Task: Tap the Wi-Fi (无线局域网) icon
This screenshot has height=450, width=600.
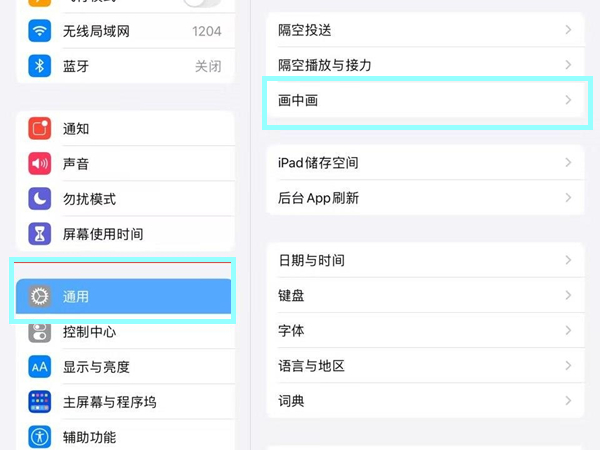Action: (x=40, y=32)
